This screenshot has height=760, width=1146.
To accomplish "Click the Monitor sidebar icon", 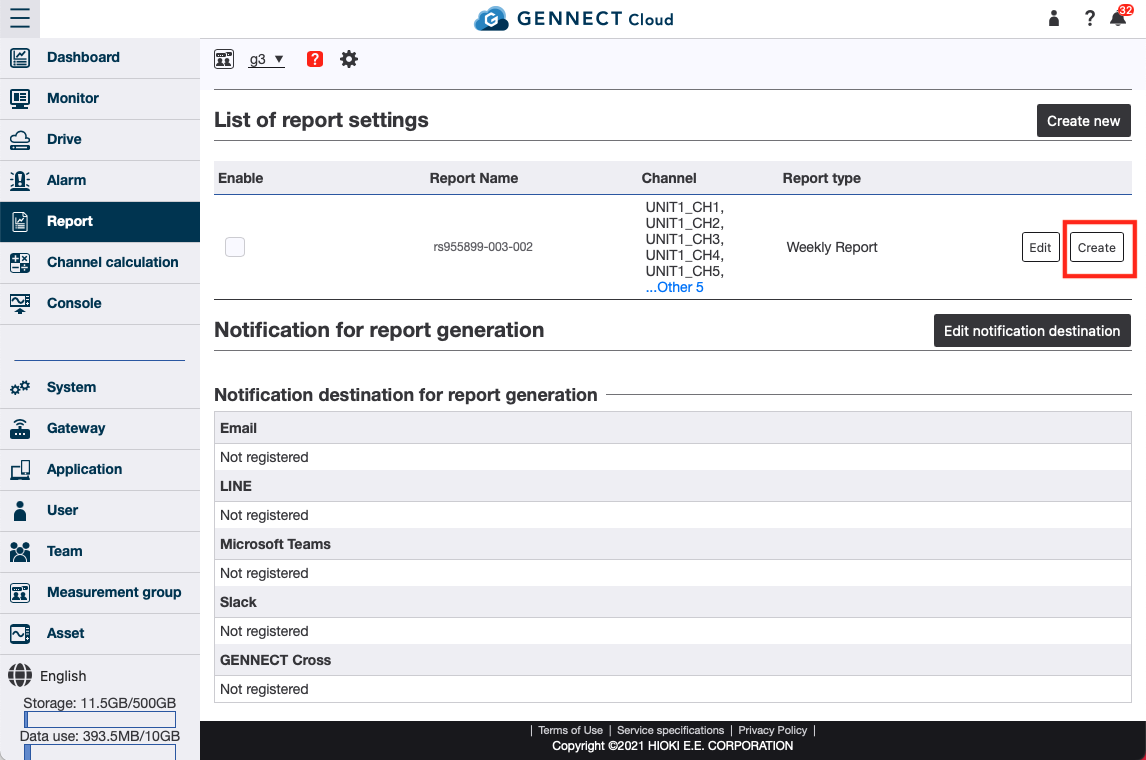I will click(x=20, y=99).
